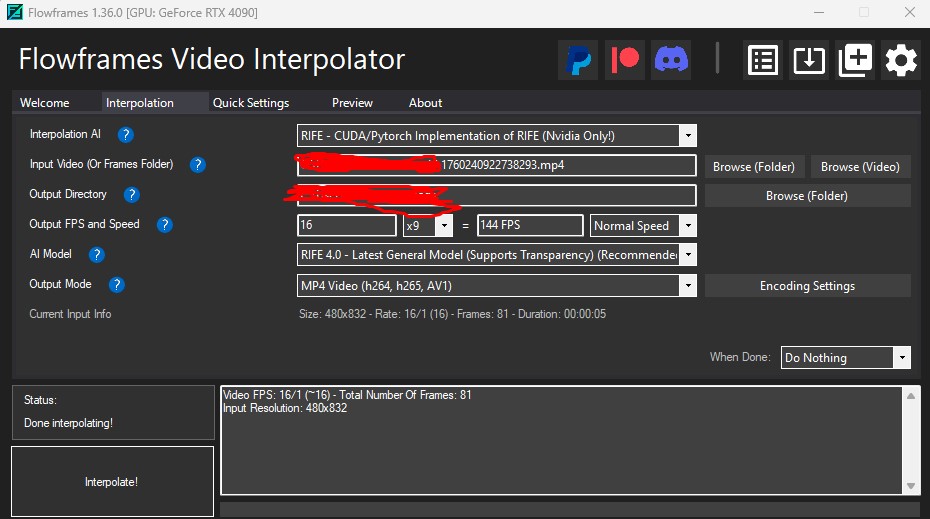930x519 pixels.
Task: Click log line 'Input Resolution: 480x832'
Action: (285, 408)
